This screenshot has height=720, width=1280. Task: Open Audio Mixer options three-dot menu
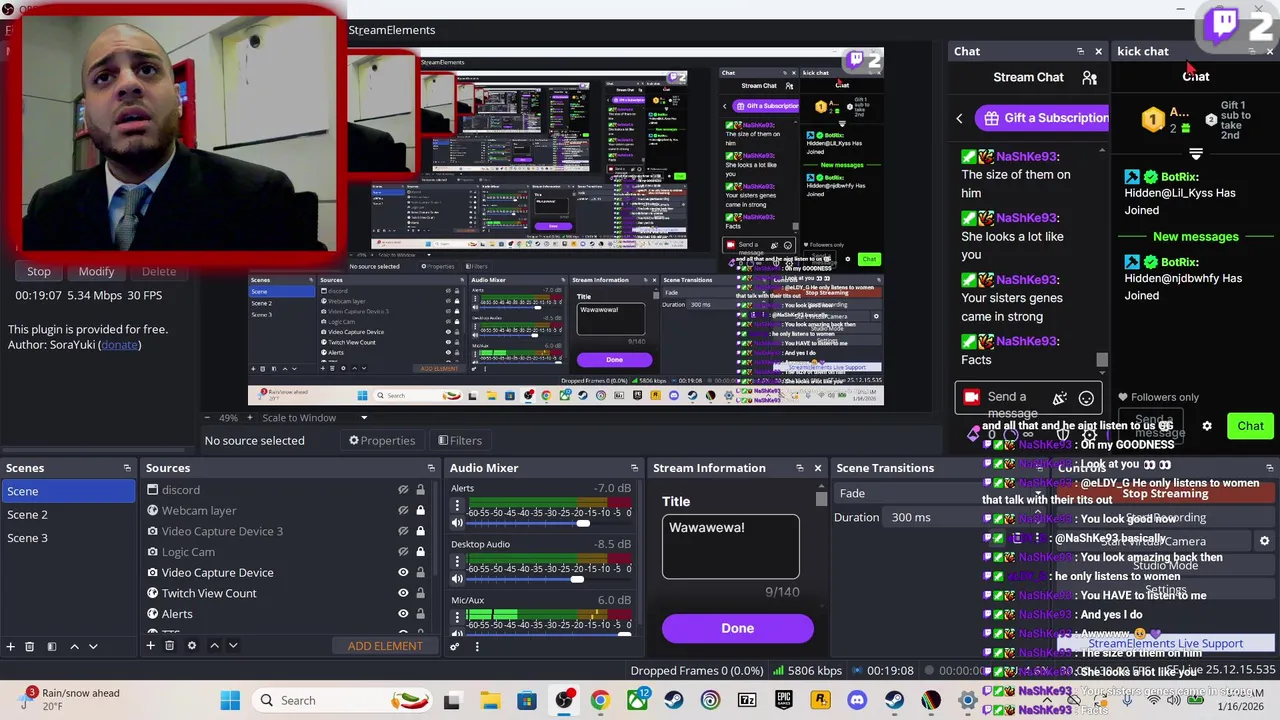tap(477, 646)
